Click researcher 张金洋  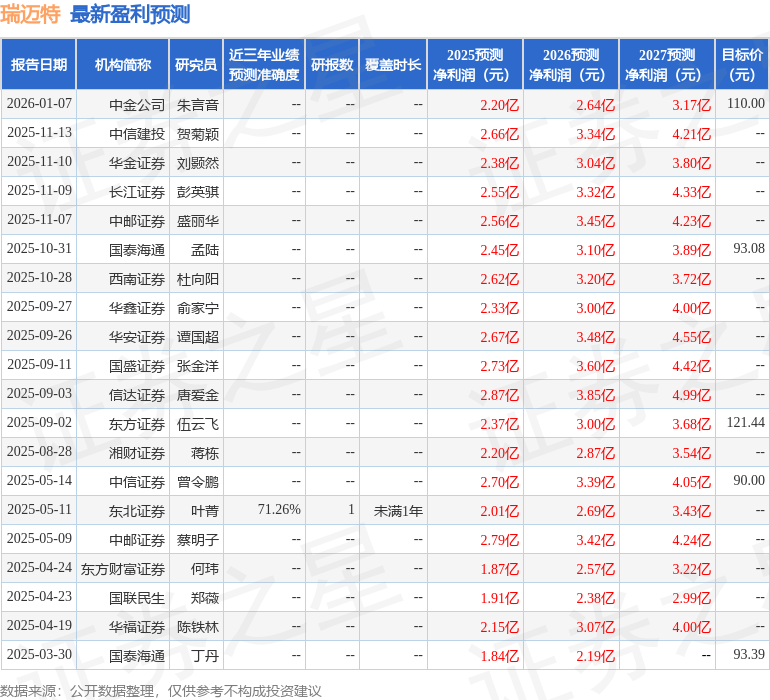pos(198,365)
